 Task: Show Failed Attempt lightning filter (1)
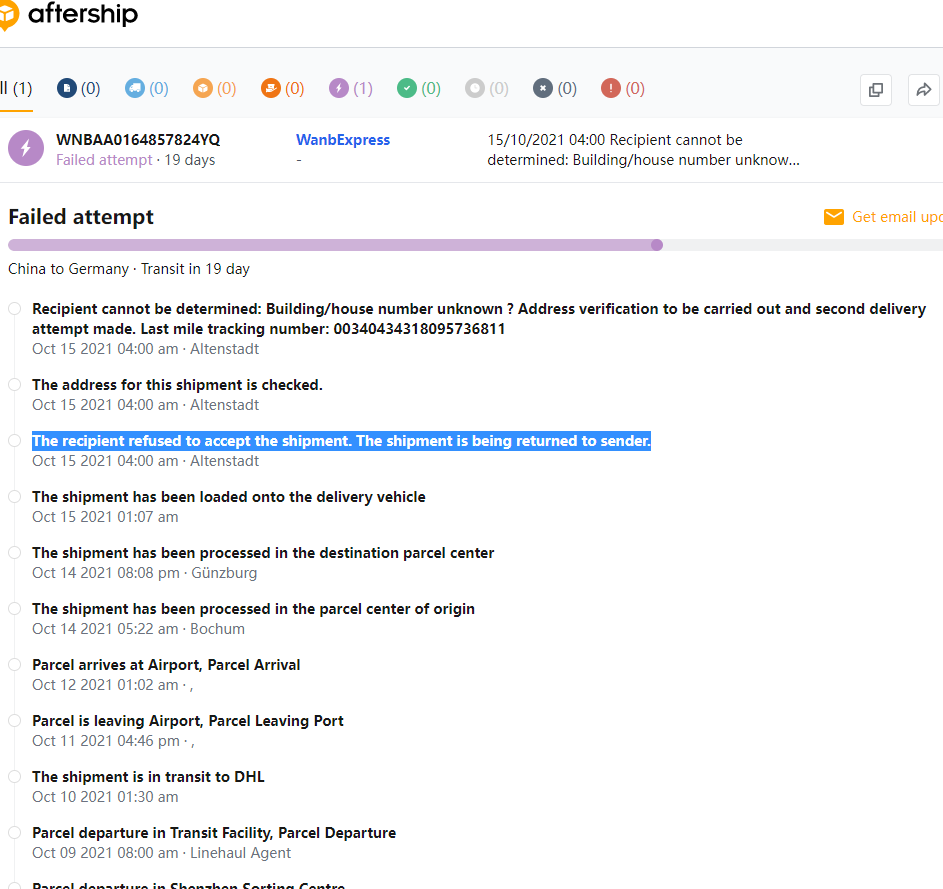click(x=350, y=88)
